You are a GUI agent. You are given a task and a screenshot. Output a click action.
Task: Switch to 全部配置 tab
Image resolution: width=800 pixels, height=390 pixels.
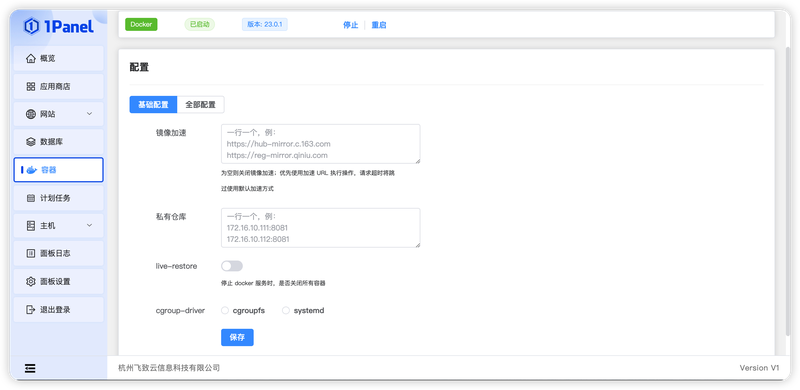point(201,105)
